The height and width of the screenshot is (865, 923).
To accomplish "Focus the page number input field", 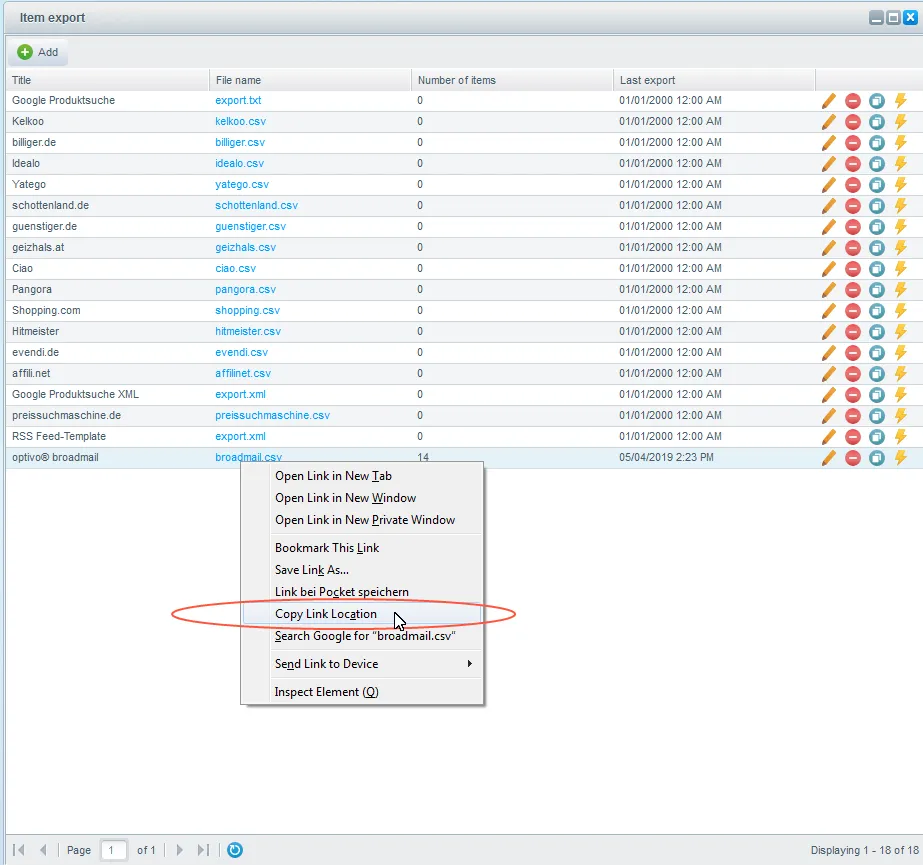I will (114, 850).
